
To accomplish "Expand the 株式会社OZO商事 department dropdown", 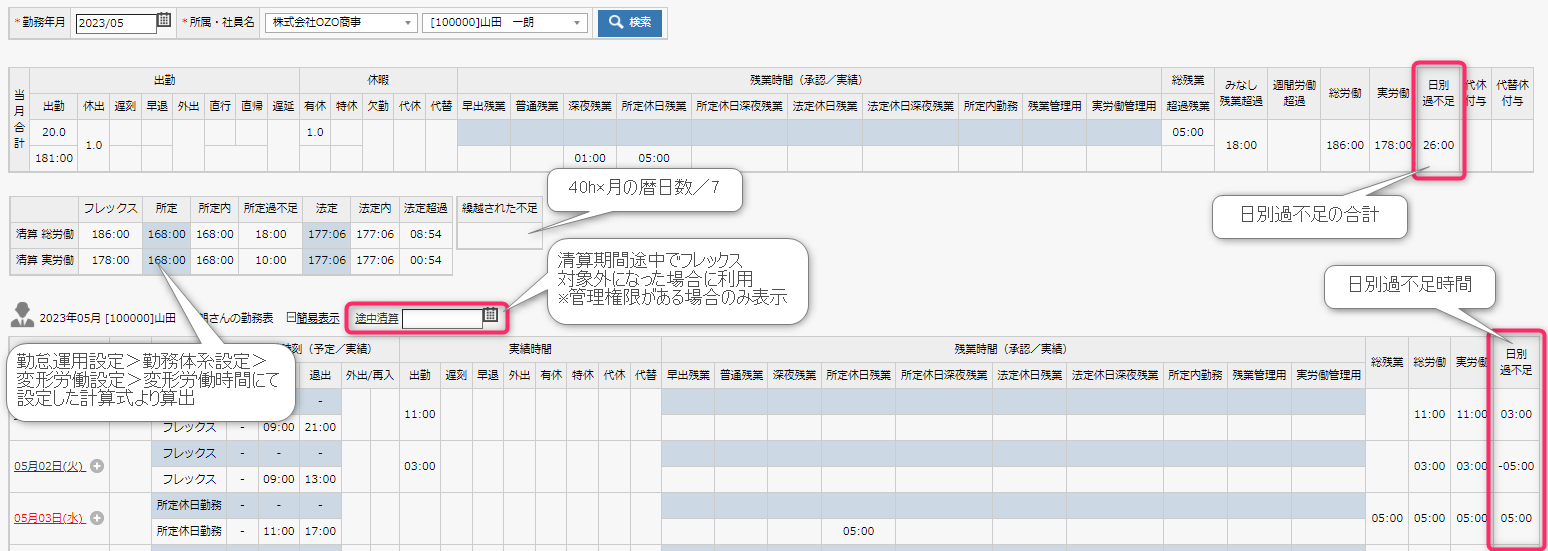I will tap(340, 23).
